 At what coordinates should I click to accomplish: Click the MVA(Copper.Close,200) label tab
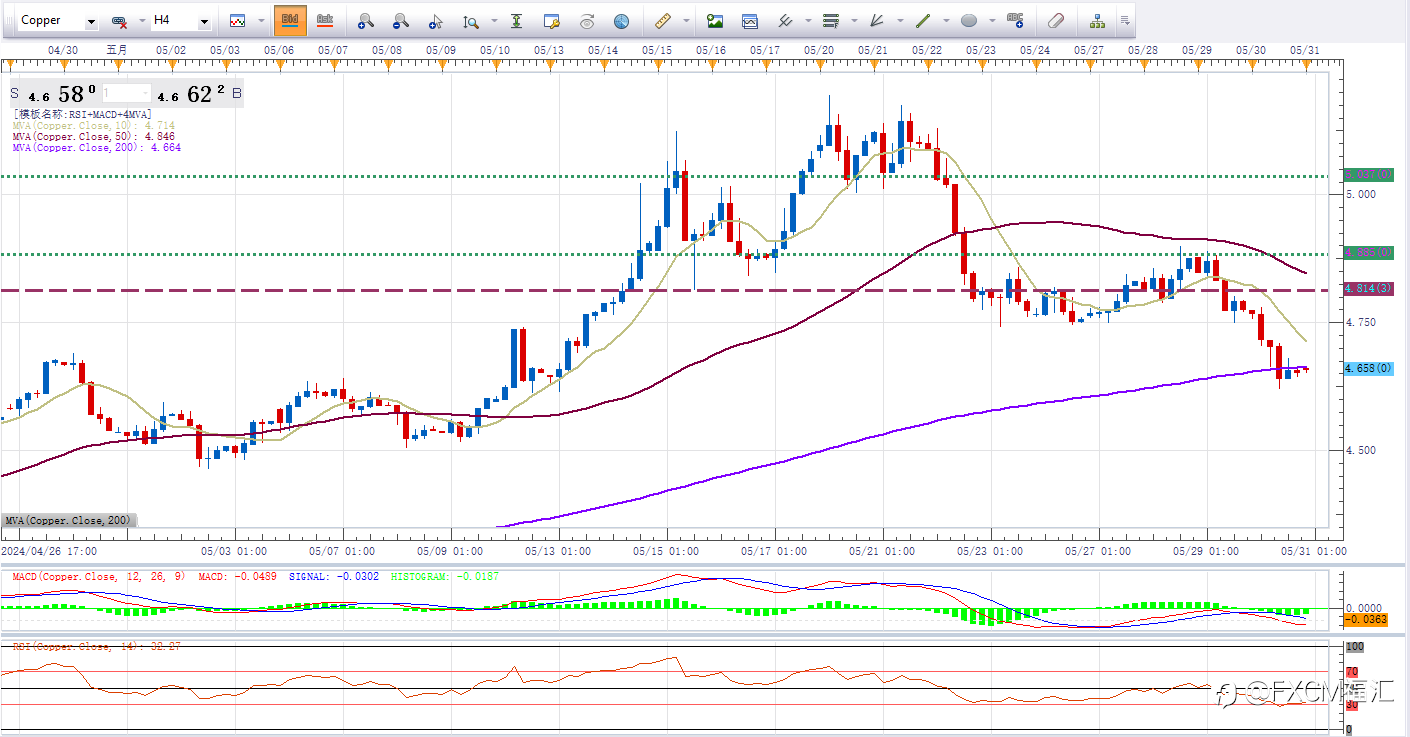[68, 520]
